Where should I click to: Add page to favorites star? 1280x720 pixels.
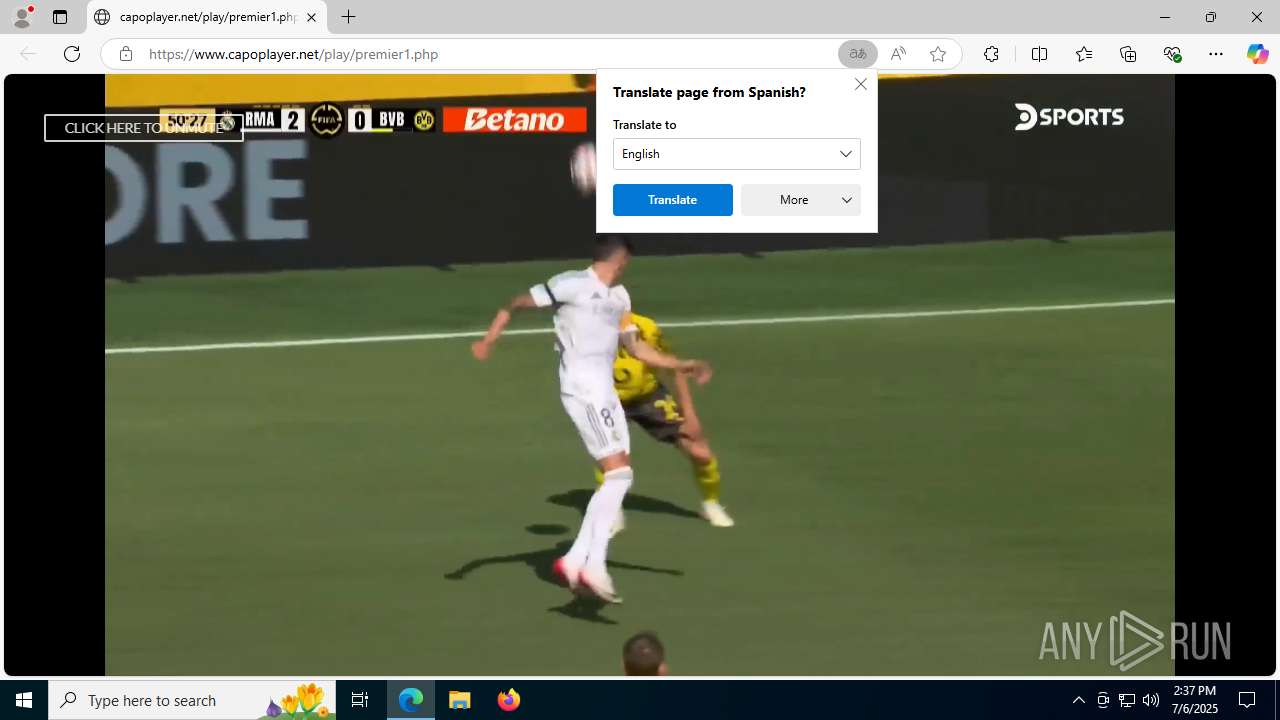point(938,54)
